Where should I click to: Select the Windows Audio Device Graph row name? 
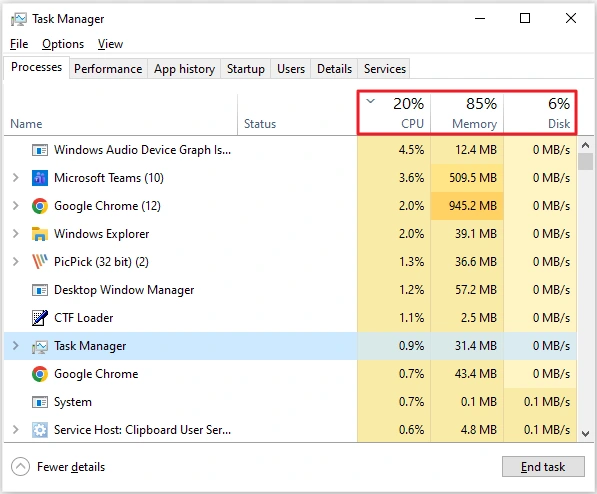(x=142, y=150)
